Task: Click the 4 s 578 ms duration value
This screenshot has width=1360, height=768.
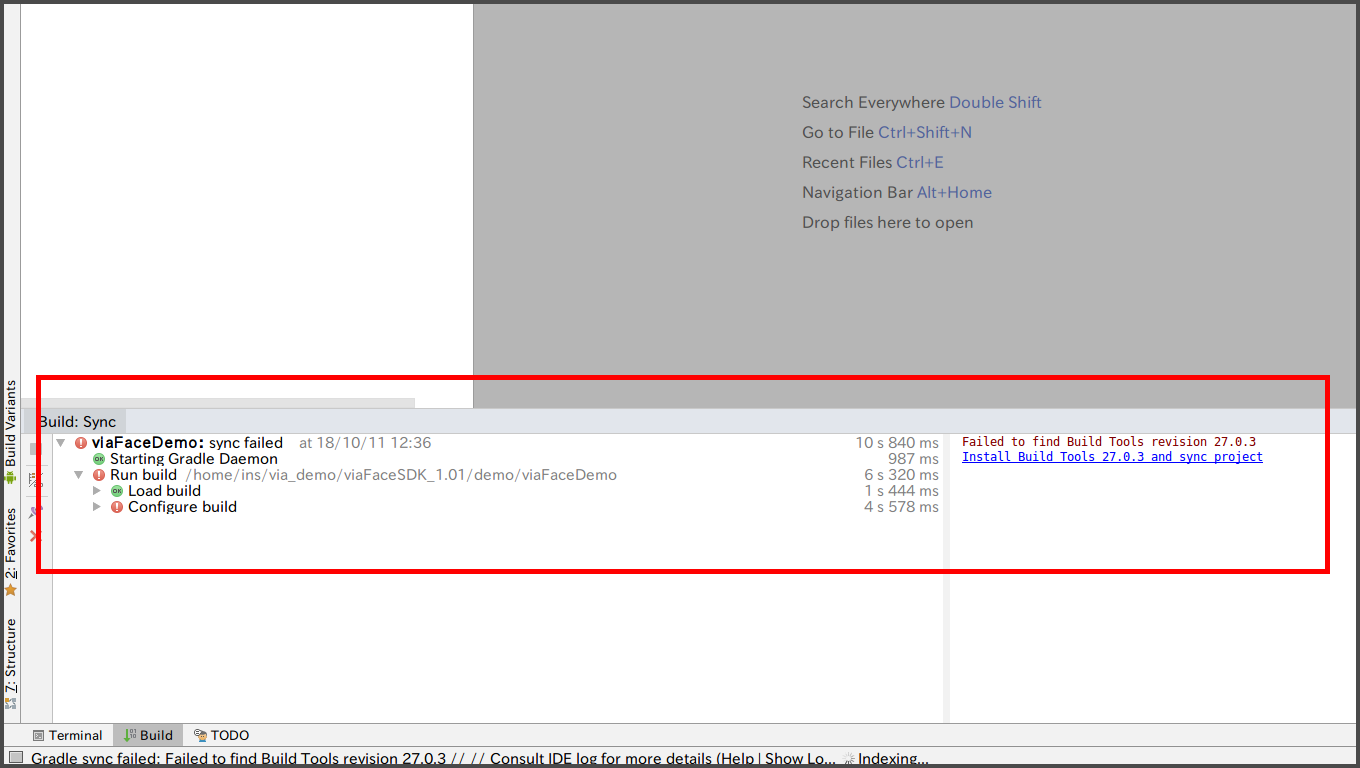Action: 902,507
